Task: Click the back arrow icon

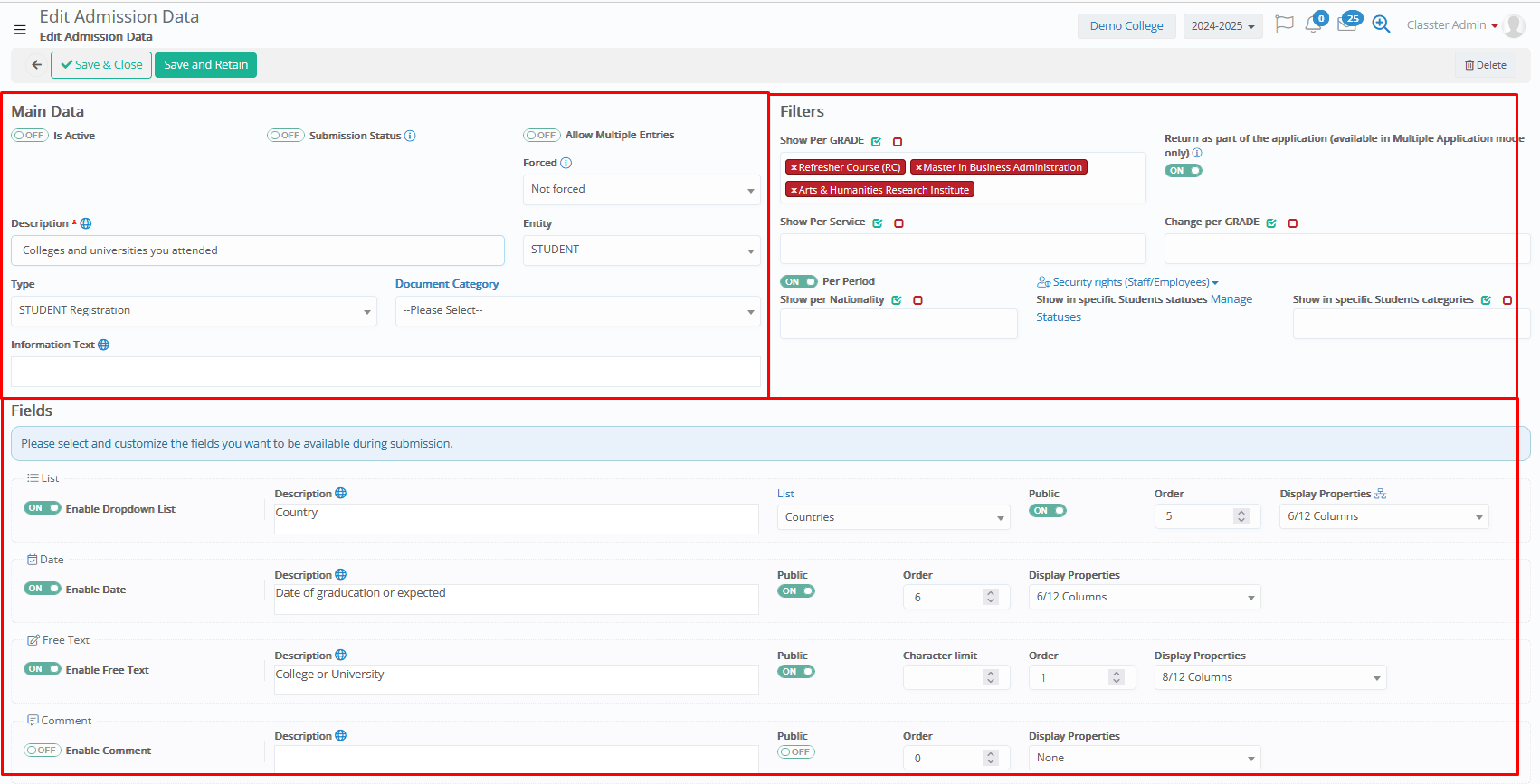Action: pyautogui.click(x=36, y=65)
